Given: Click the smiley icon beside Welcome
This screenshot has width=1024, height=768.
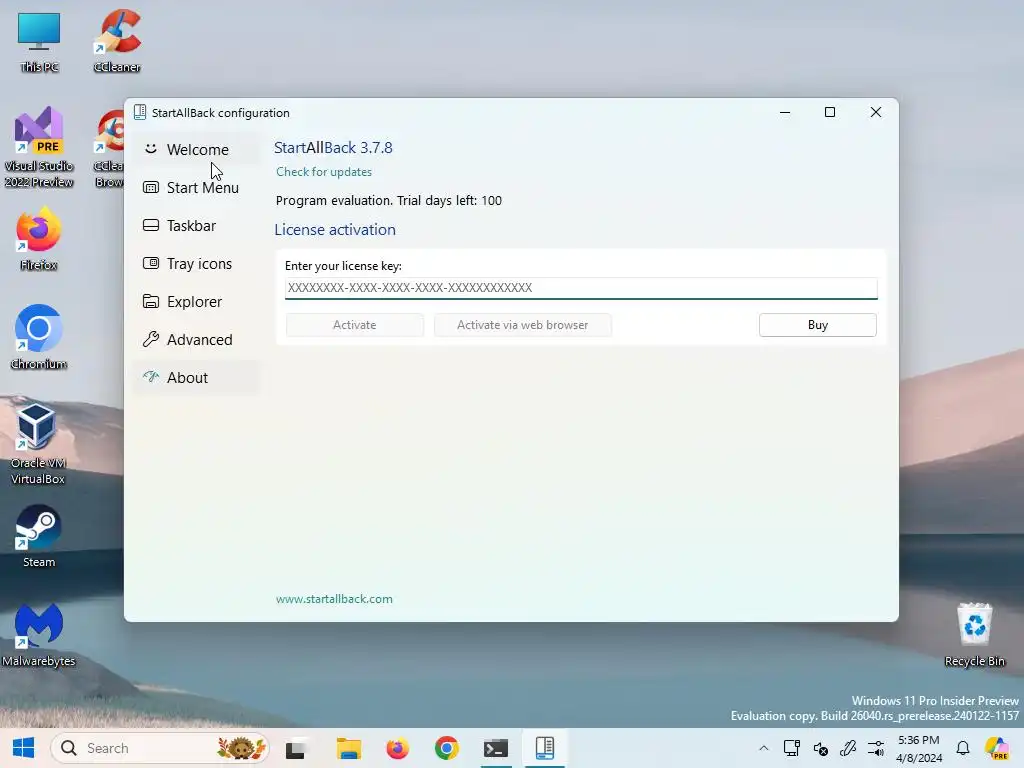Looking at the screenshot, I should click(x=151, y=149).
